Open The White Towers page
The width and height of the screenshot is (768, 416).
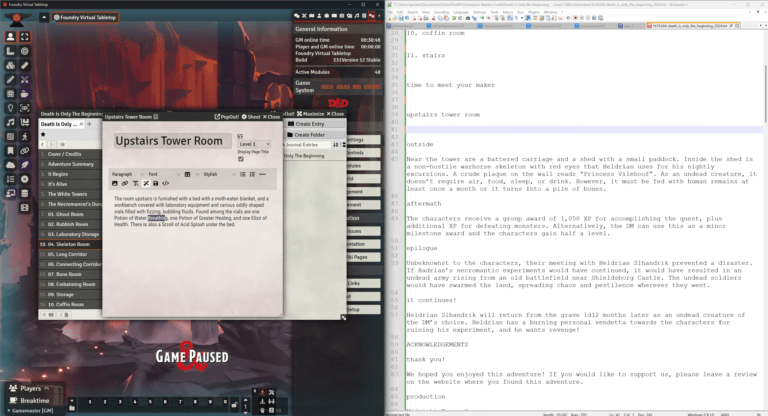click(x=70, y=194)
